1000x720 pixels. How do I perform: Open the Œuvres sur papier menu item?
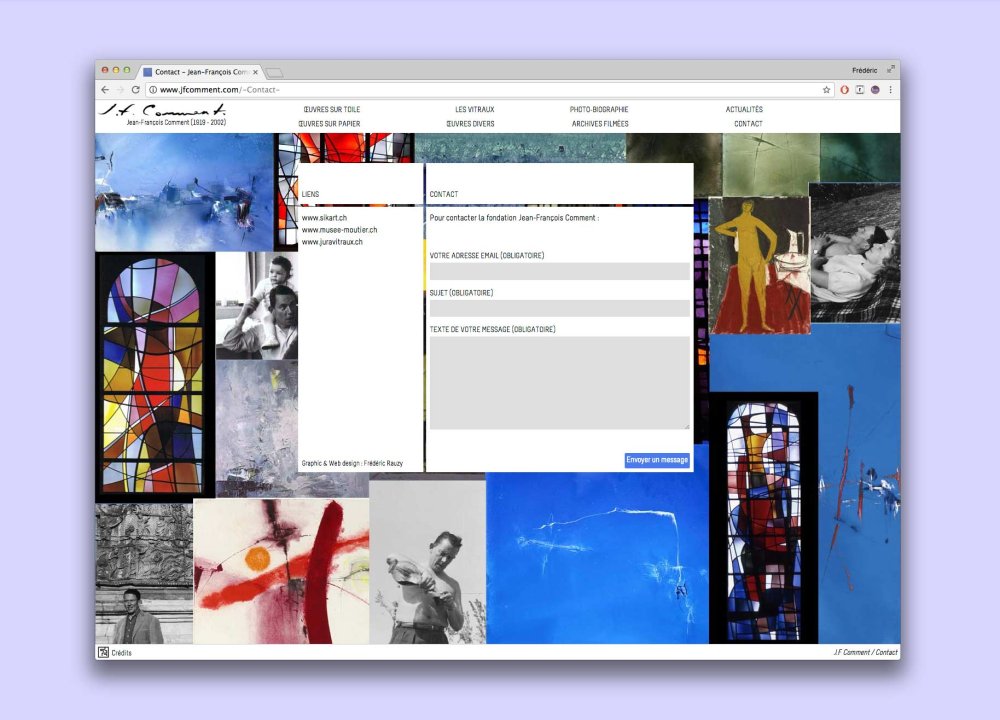[x=329, y=124]
